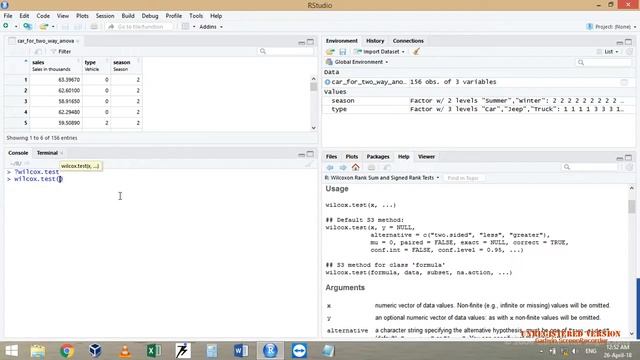This screenshot has height=360, width=640.
Task: Click the Help pane search box
Action: point(590,167)
